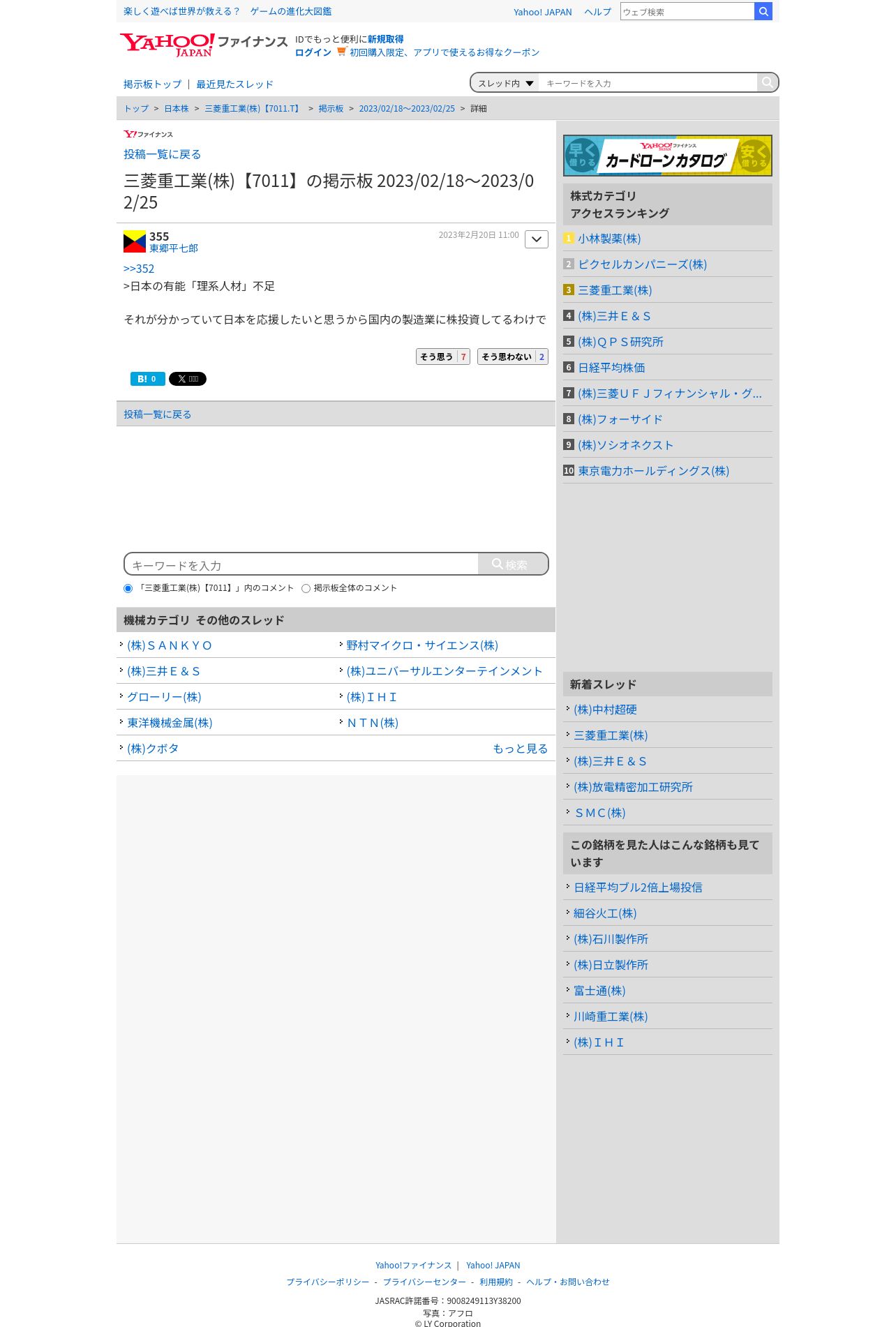
Task: Open poster name 東郷平七郎 link
Action: click(174, 248)
